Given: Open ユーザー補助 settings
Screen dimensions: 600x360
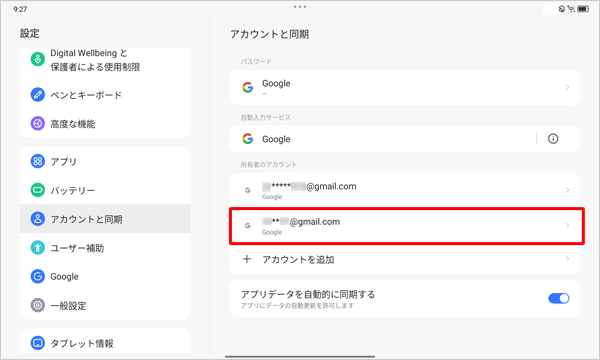Looking at the screenshot, I should point(105,248).
